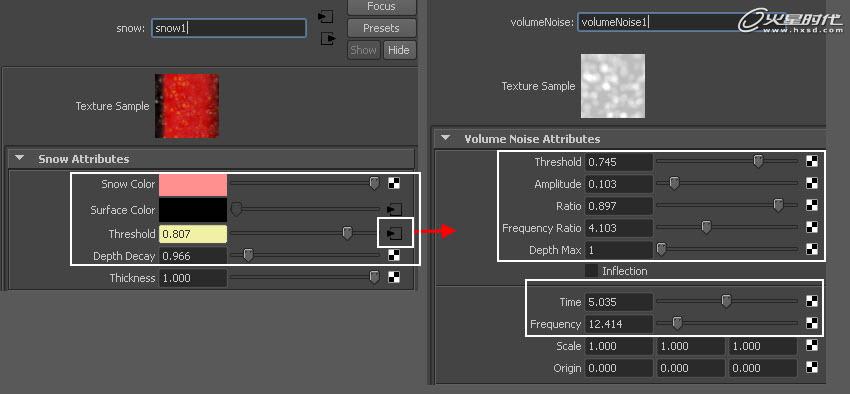Click the second Scale value field
The image size is (850, 394).
[691, 346]
